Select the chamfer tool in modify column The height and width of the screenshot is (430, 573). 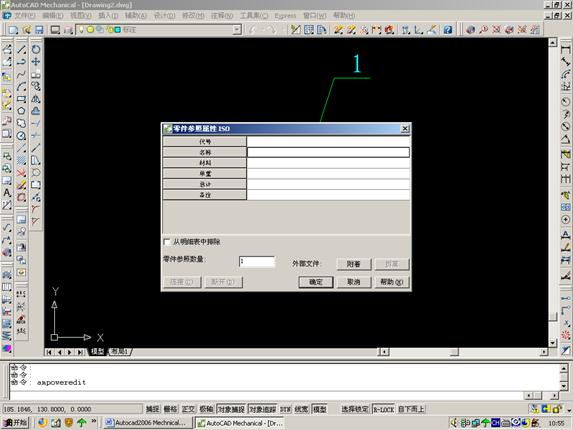pyautogui.click(x=36, y=222)
